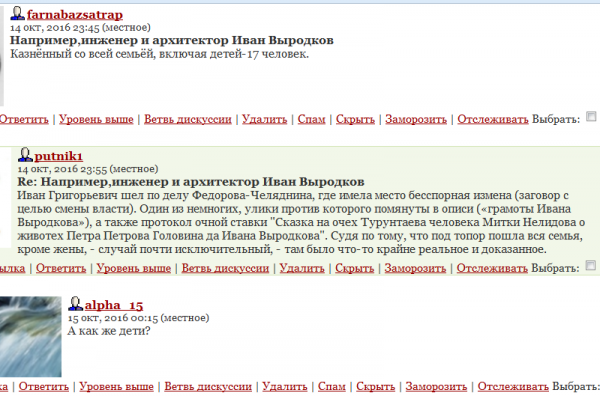The width and height of the screenshot is (600, 396).
Task: Open putnik1's profile link
Action: (x=59, y=156)
